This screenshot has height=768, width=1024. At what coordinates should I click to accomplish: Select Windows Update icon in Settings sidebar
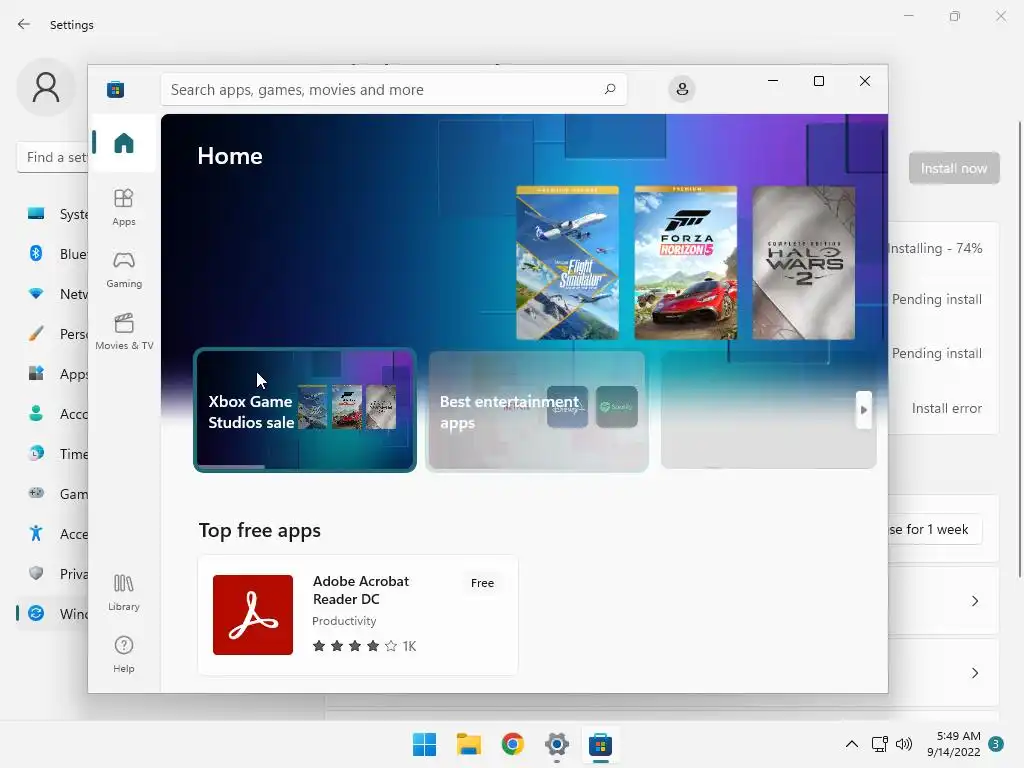36,613
